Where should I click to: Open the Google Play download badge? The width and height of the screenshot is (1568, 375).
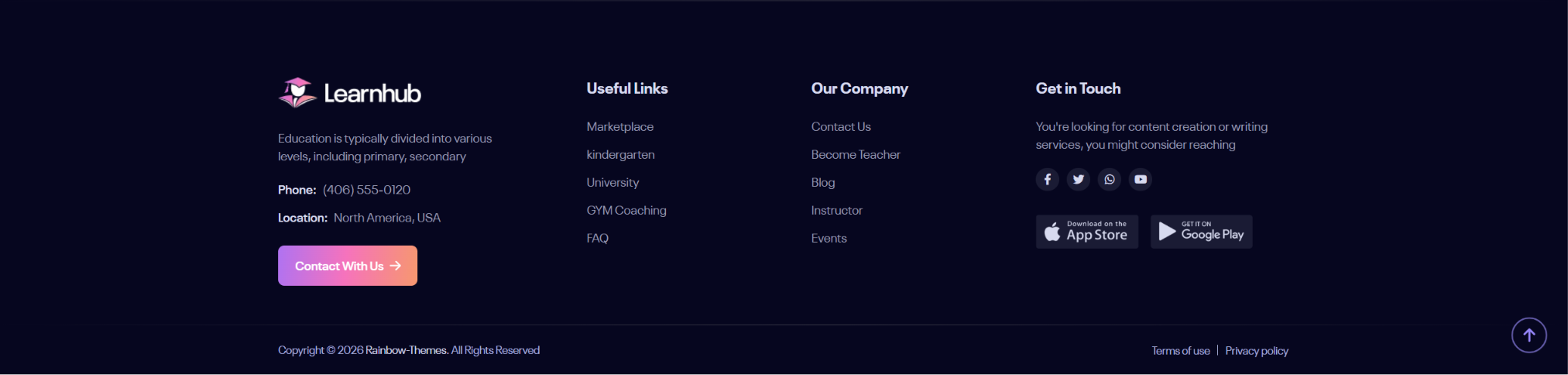(x=1201, y=232)
